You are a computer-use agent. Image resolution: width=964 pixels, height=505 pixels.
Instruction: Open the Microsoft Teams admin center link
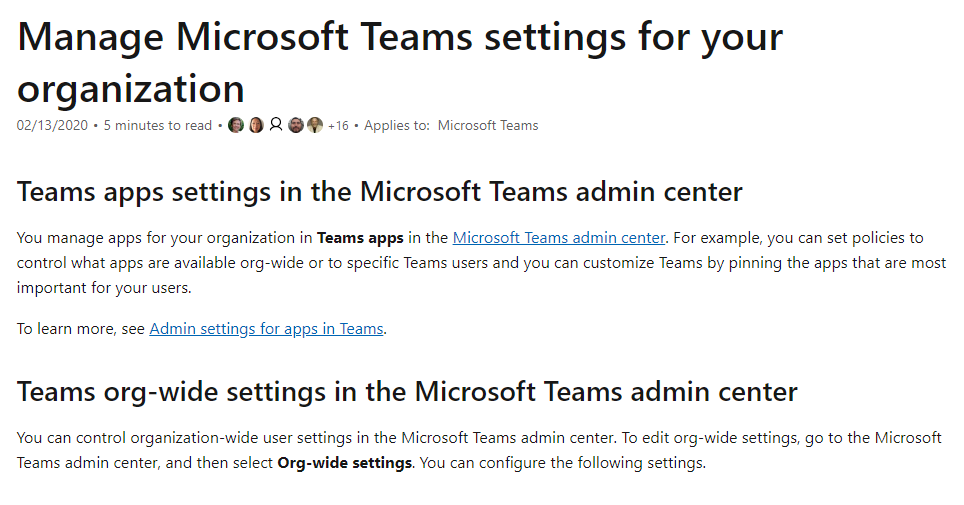559,238
